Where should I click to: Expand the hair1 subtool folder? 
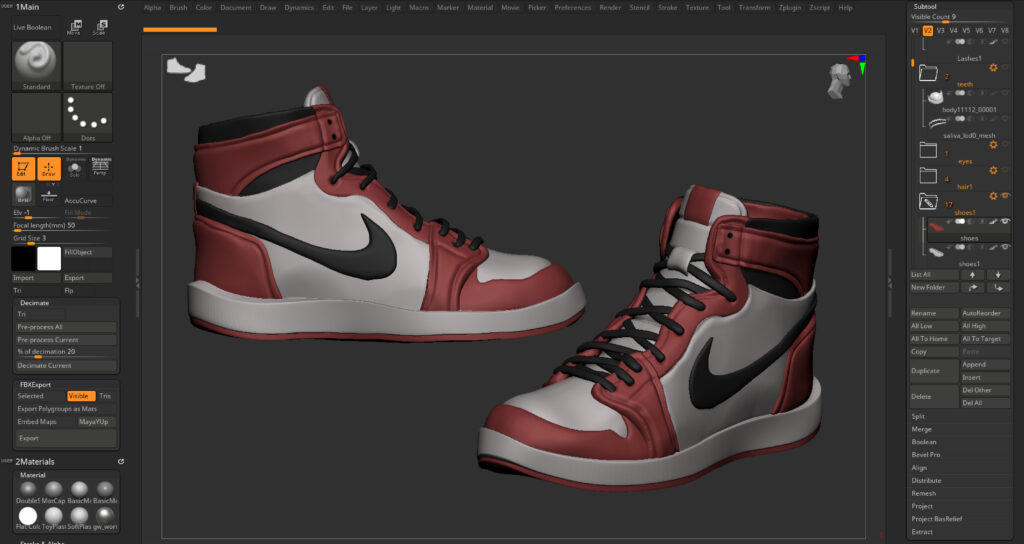pyautogui.click(x=928, y=175)
